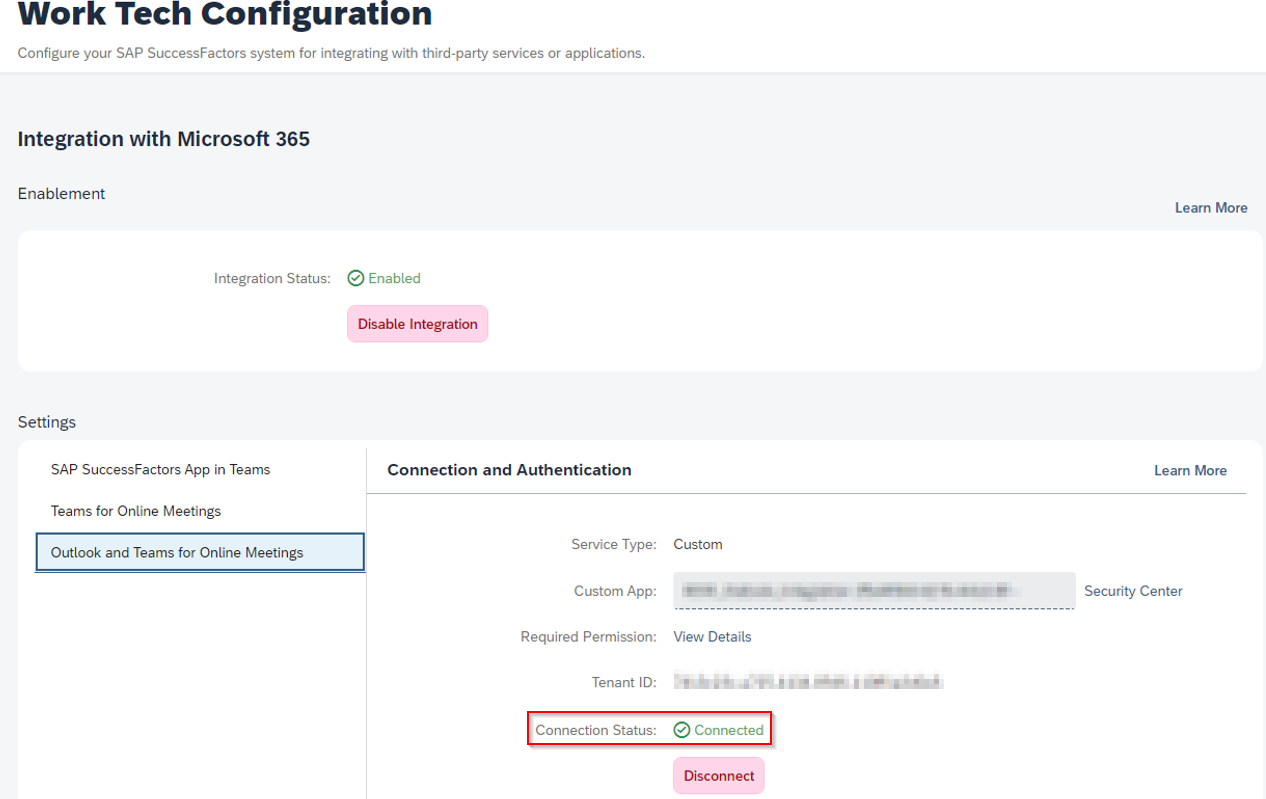The height and width of the screenshot is (799, 1266).
Task: Open the Security Center link
Action: click(1133, 591)
